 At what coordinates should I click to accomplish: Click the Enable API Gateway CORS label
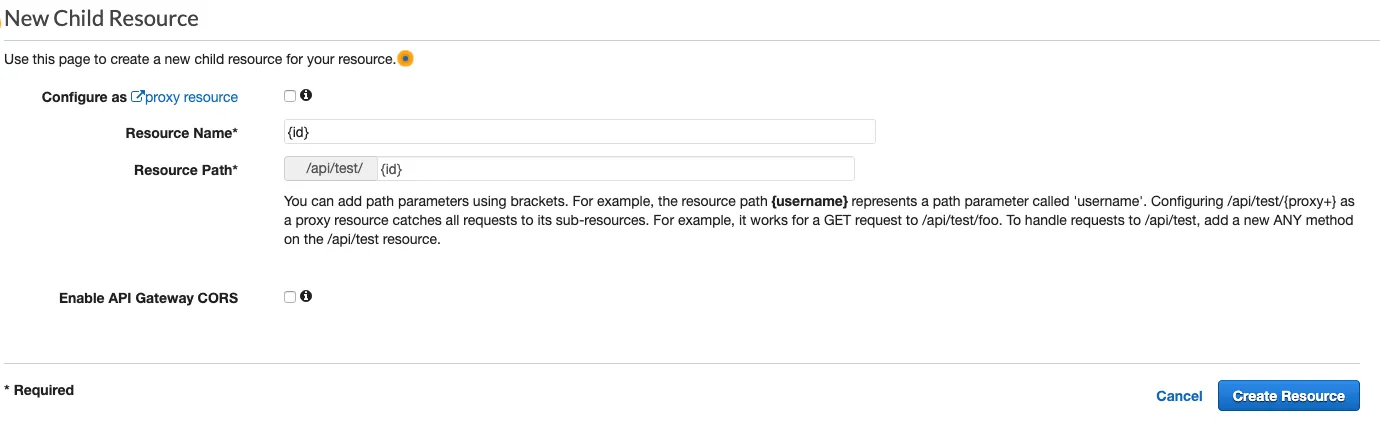pos(148,298)
